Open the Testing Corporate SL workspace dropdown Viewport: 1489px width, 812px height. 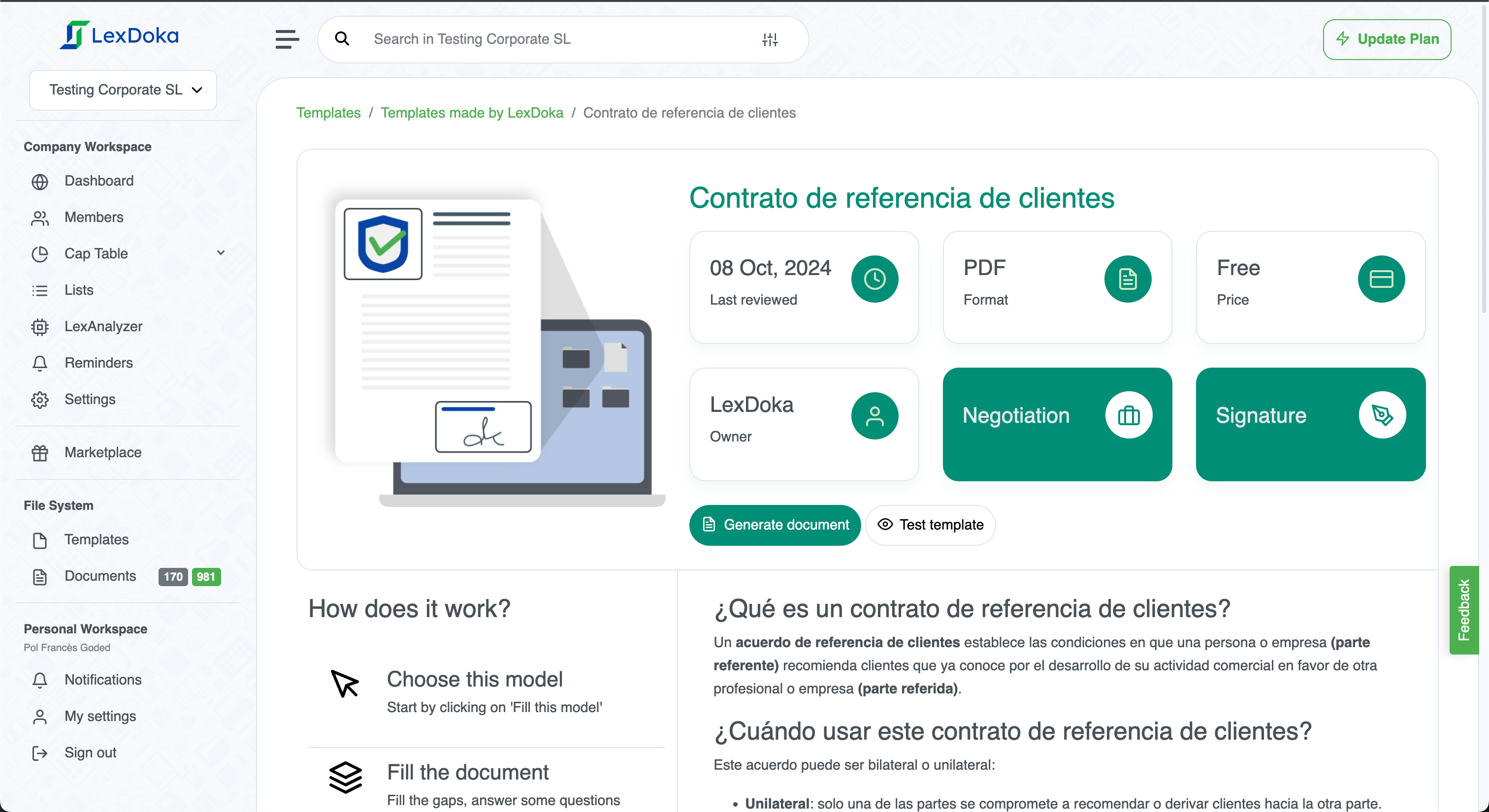click(x=123, y=90)
